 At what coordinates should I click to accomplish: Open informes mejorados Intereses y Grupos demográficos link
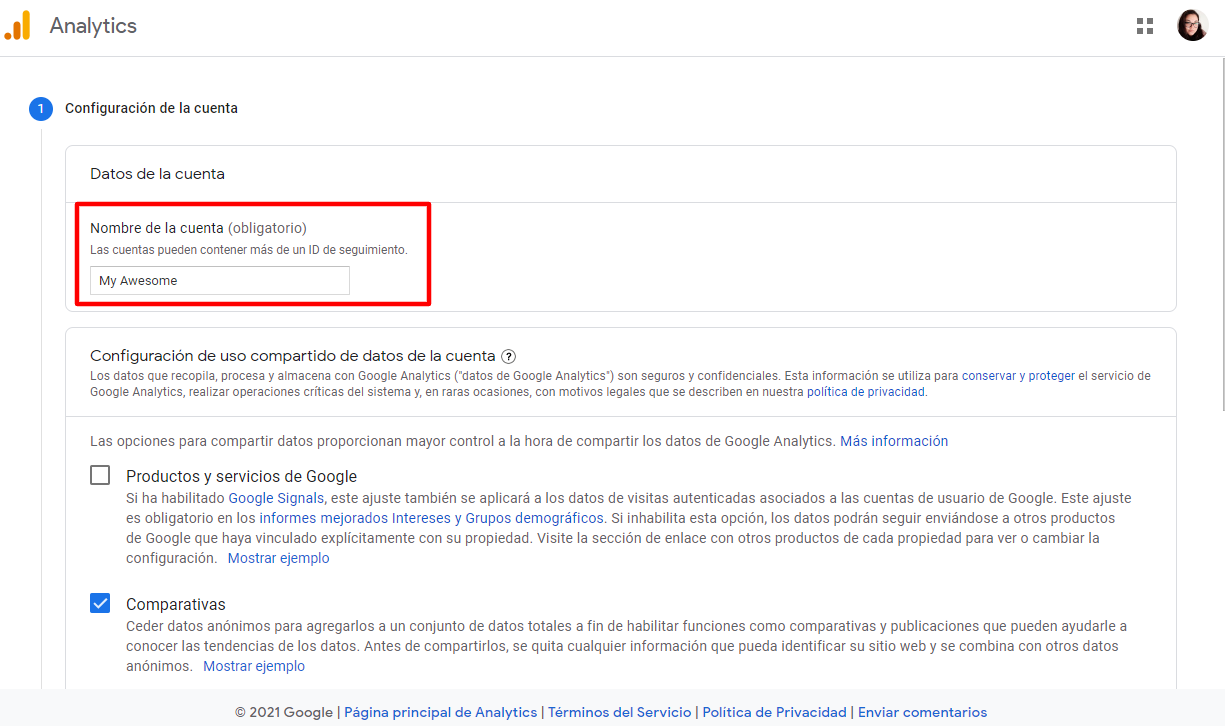(x=431, y=518)
